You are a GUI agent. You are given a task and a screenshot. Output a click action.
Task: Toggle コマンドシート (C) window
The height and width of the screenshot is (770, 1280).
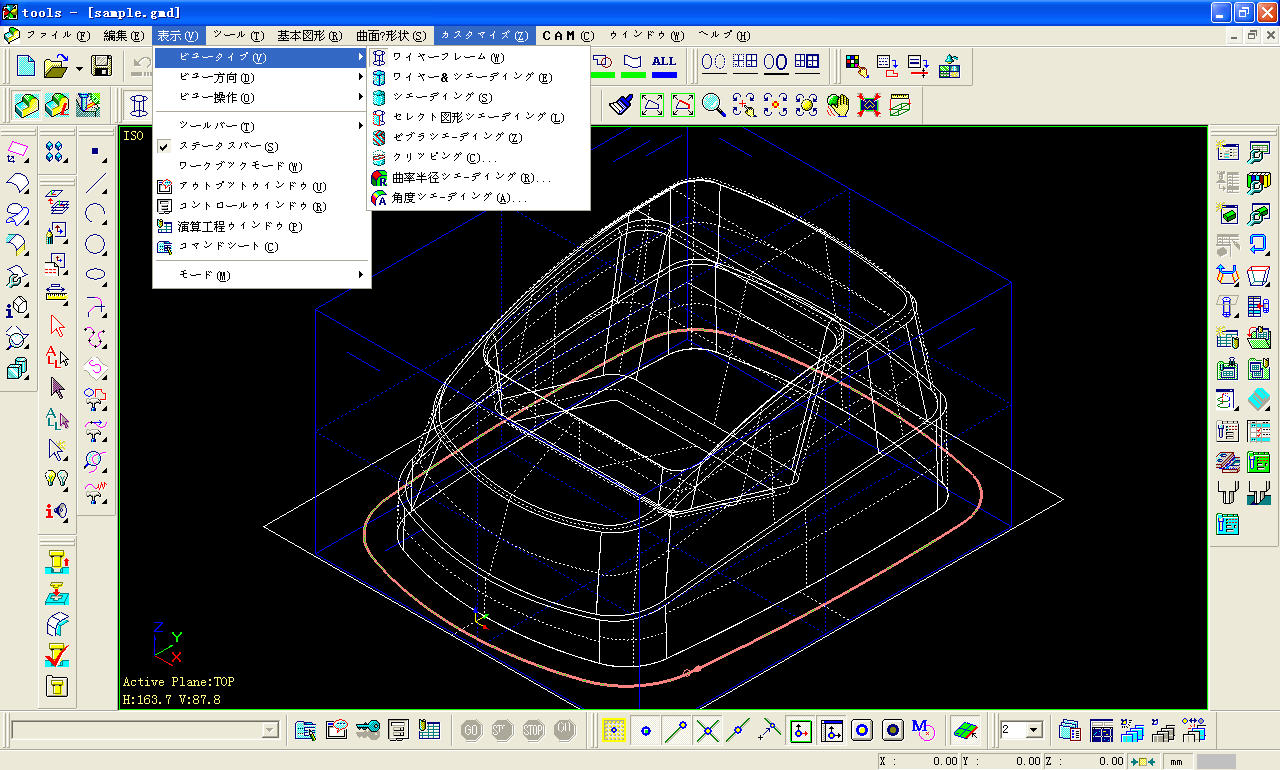point(262,246)
